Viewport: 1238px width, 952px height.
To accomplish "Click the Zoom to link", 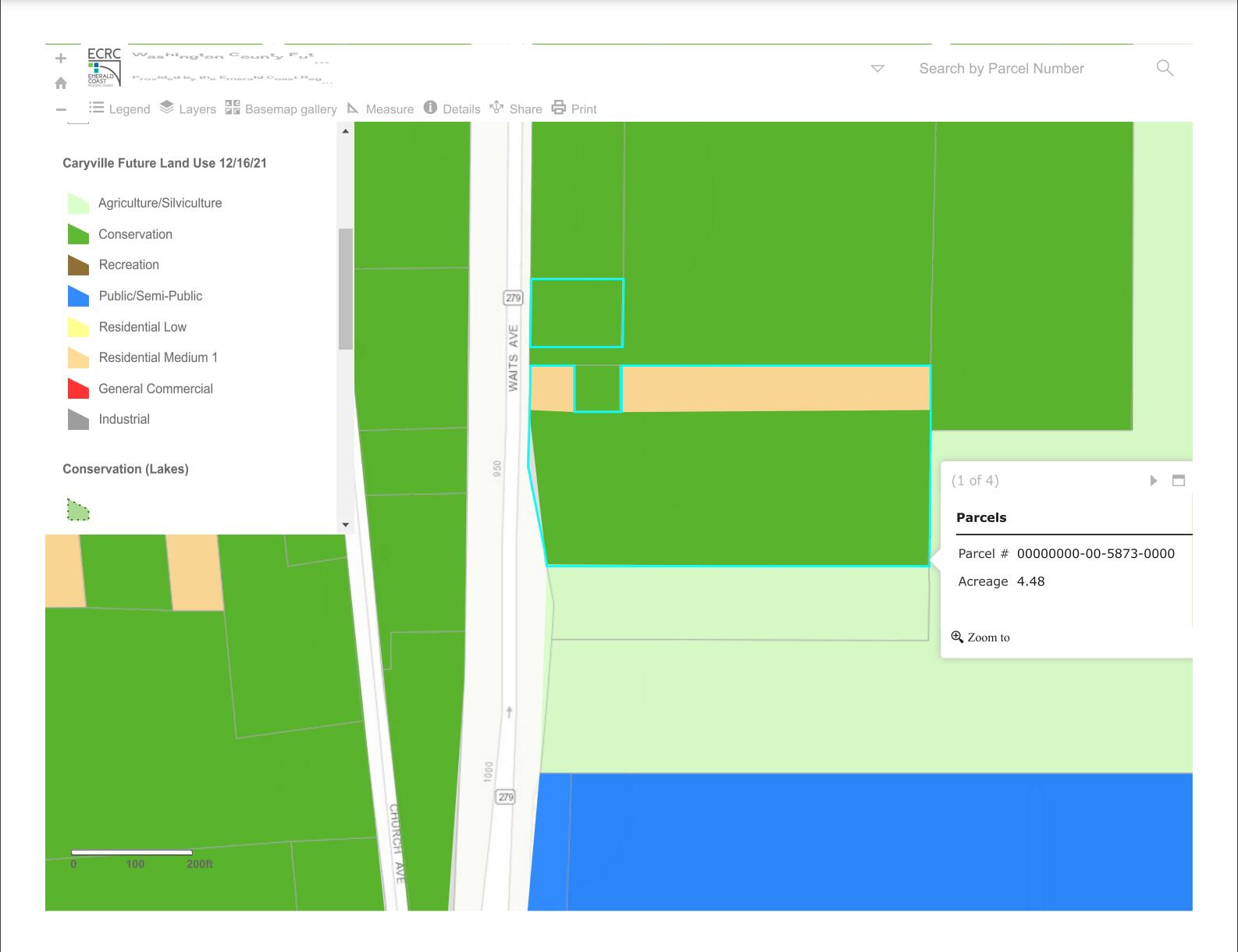I will pyautogui.click(x=980, y=638).
